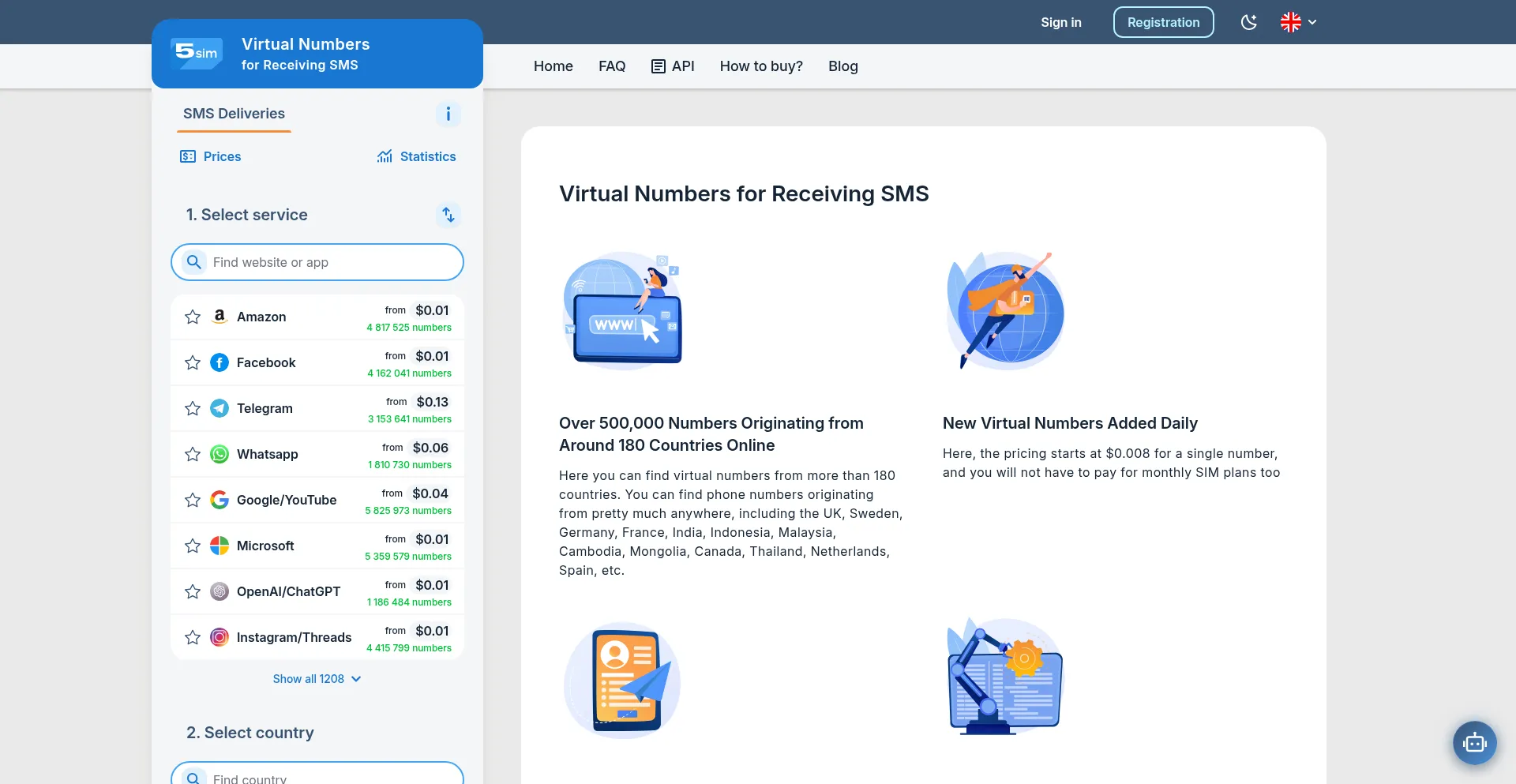This screenshot has height=784, width=1516.
Task: Open the Statistics link
Action: click(417, 156)
